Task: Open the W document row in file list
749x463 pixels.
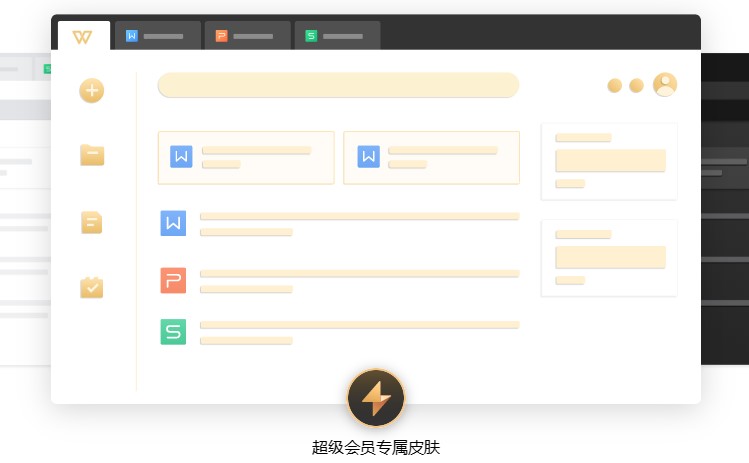Action: (340, 223)
